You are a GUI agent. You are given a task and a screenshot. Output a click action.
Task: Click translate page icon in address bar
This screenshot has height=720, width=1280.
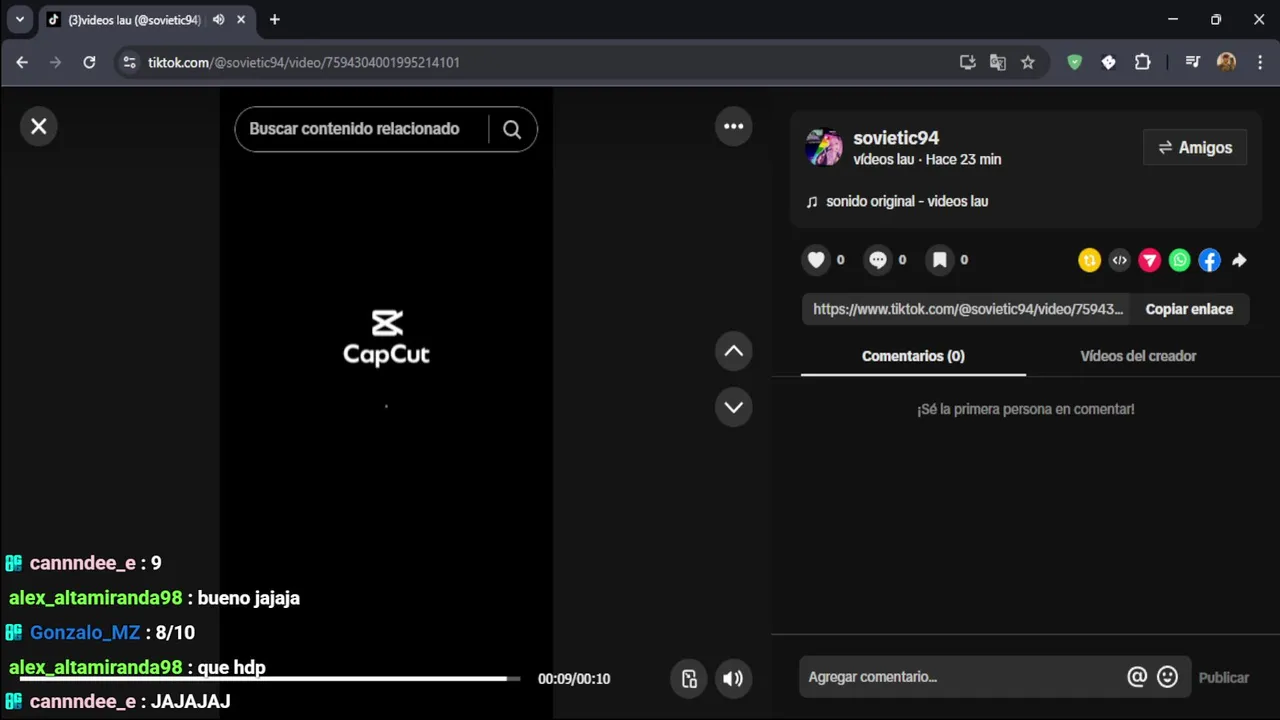[x=997, y=62]
